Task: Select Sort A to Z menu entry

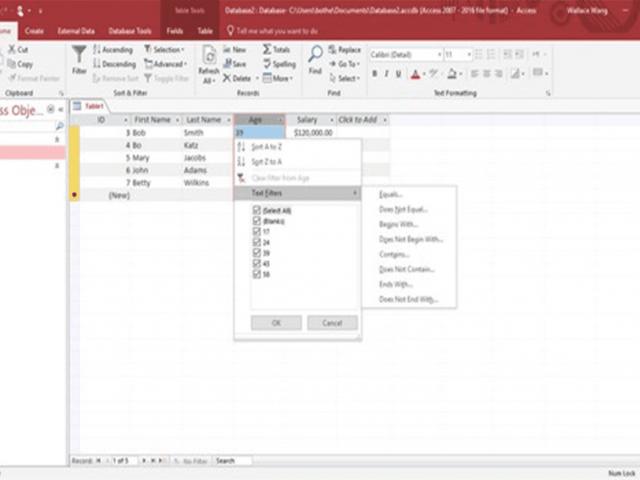Action: tap(266, 147)
